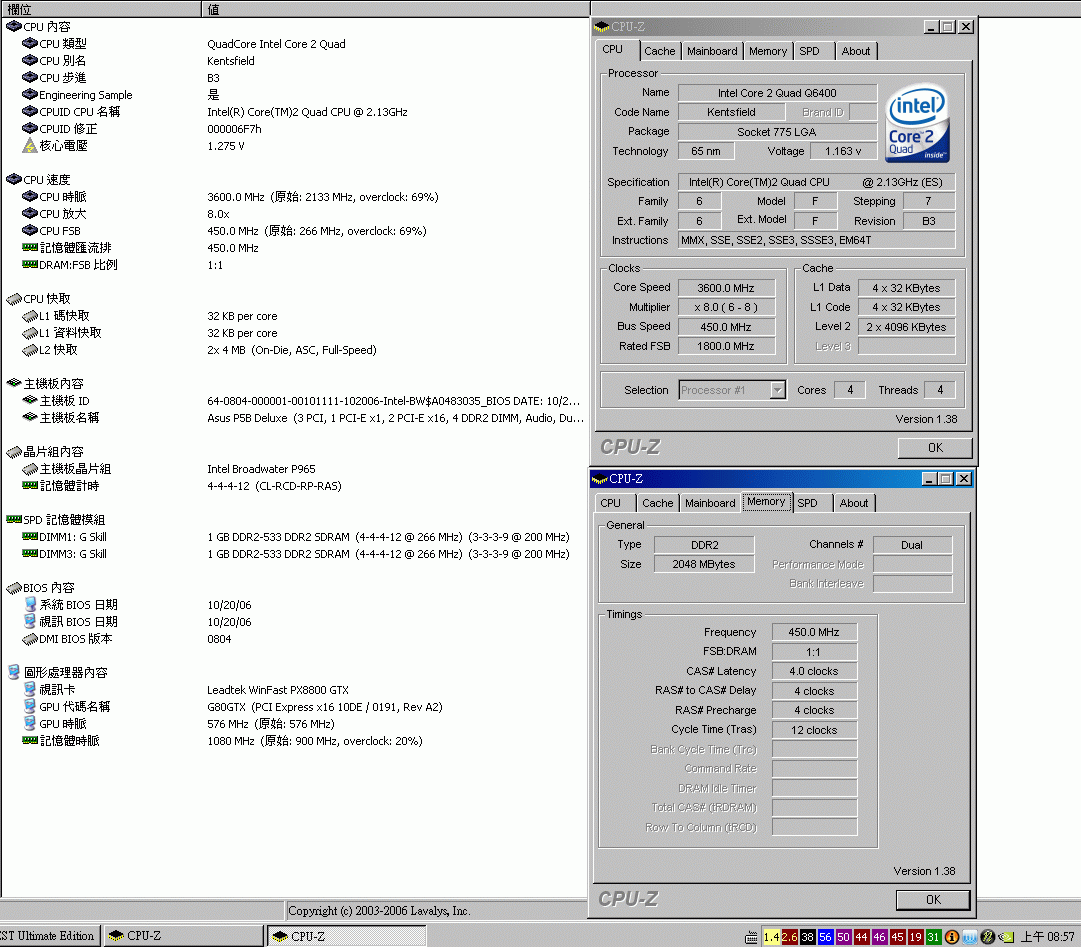Click the green 31 sensor tray icon

click(x=933, y=937)
